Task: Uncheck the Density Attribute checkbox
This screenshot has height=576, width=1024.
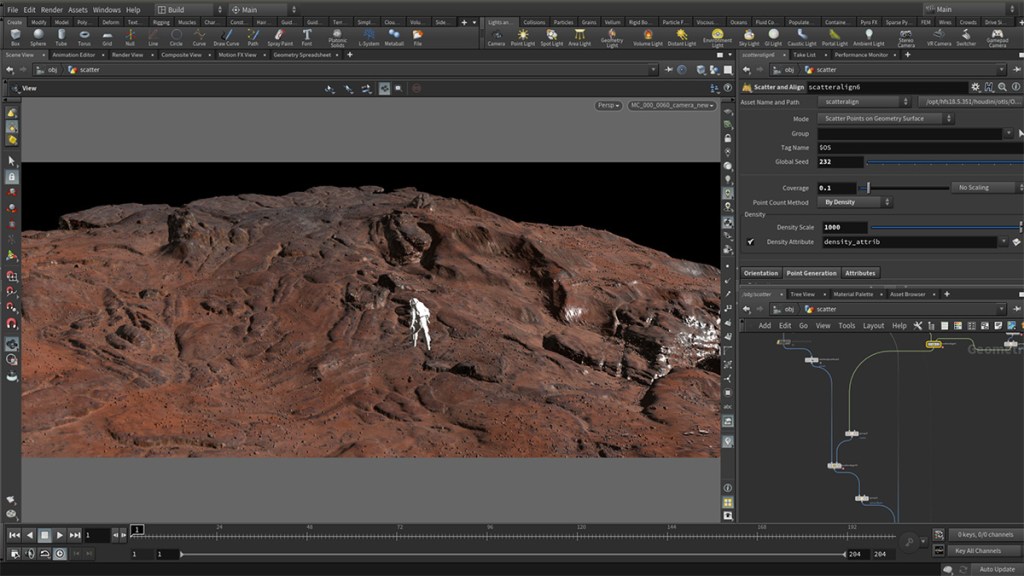Action: (x=750, y=242)
